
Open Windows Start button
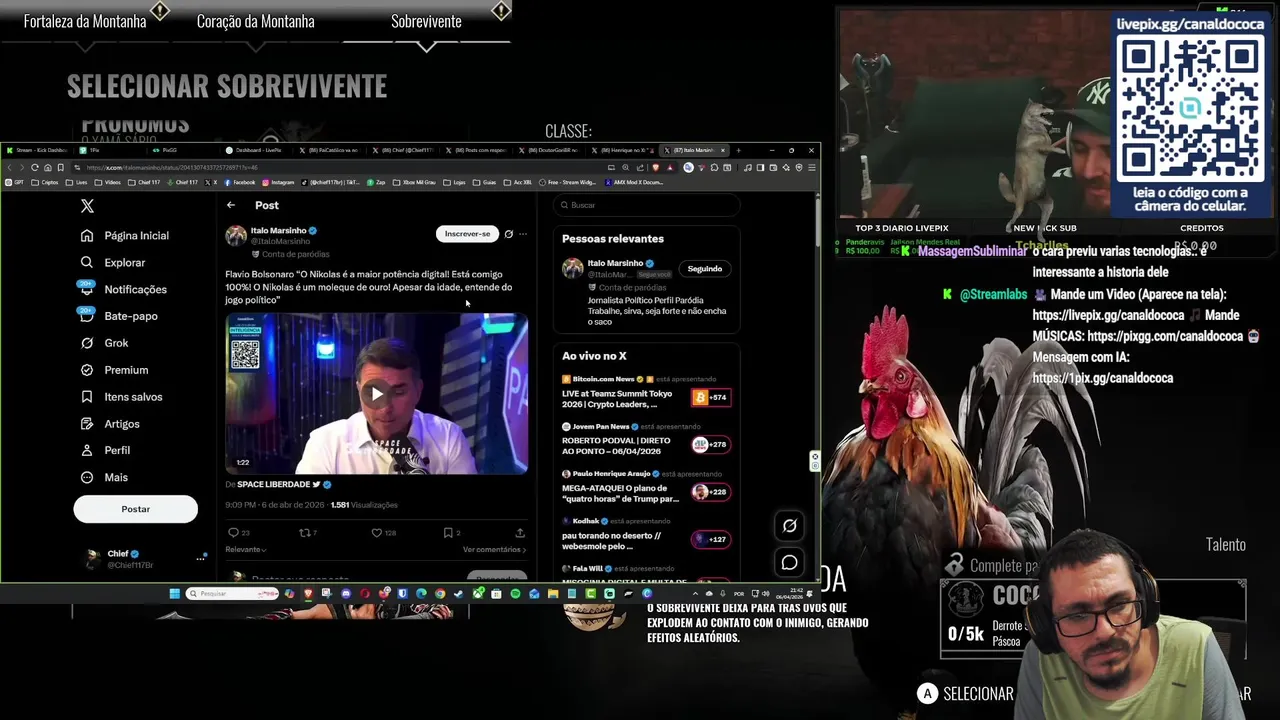[x=174, y=593]
